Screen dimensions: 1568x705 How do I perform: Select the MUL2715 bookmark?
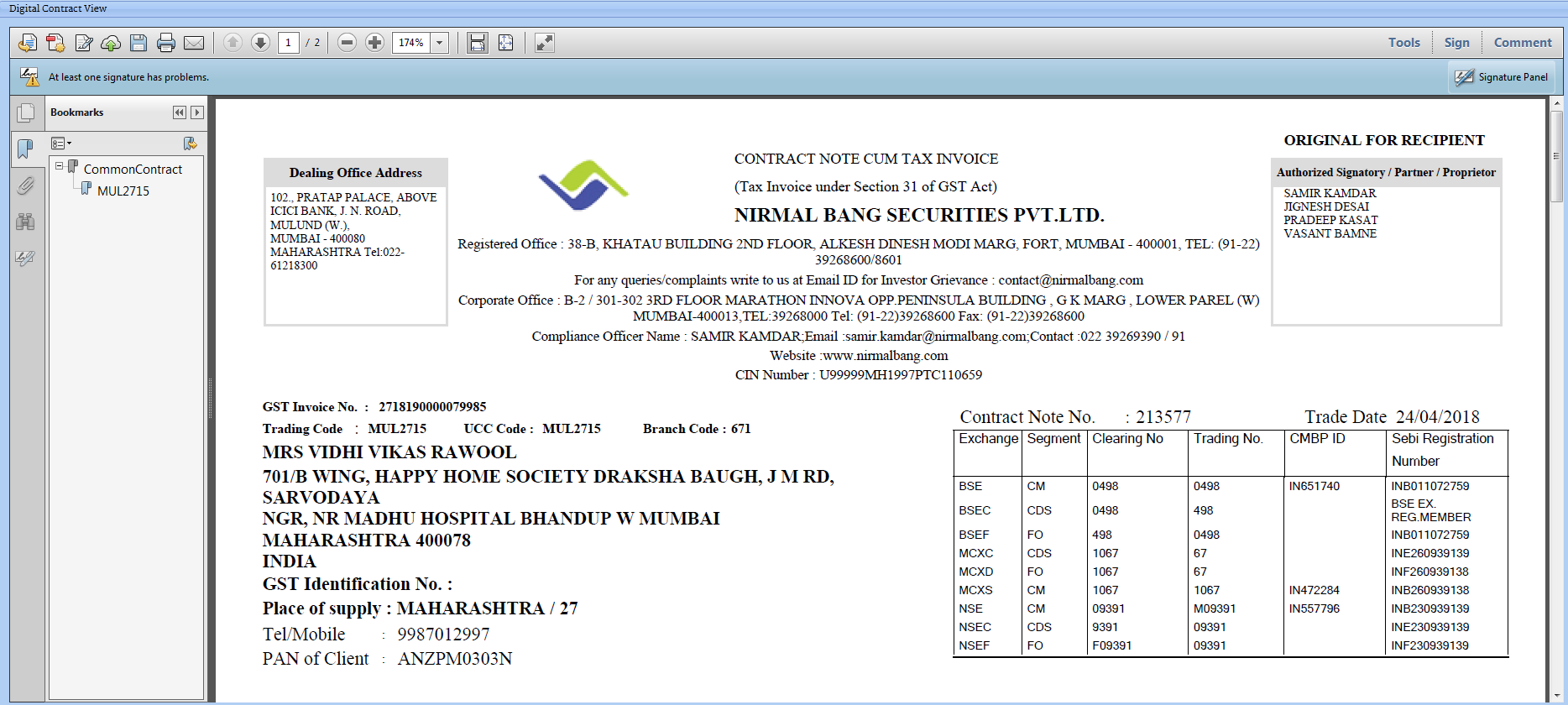123,191
